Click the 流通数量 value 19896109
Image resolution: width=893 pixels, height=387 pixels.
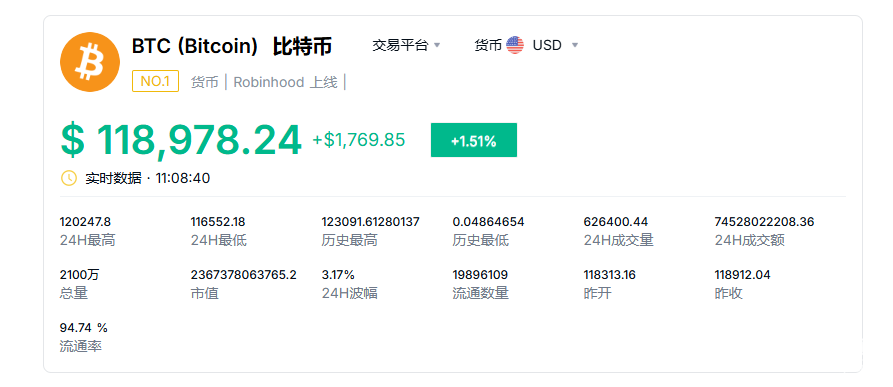(480, 275)
